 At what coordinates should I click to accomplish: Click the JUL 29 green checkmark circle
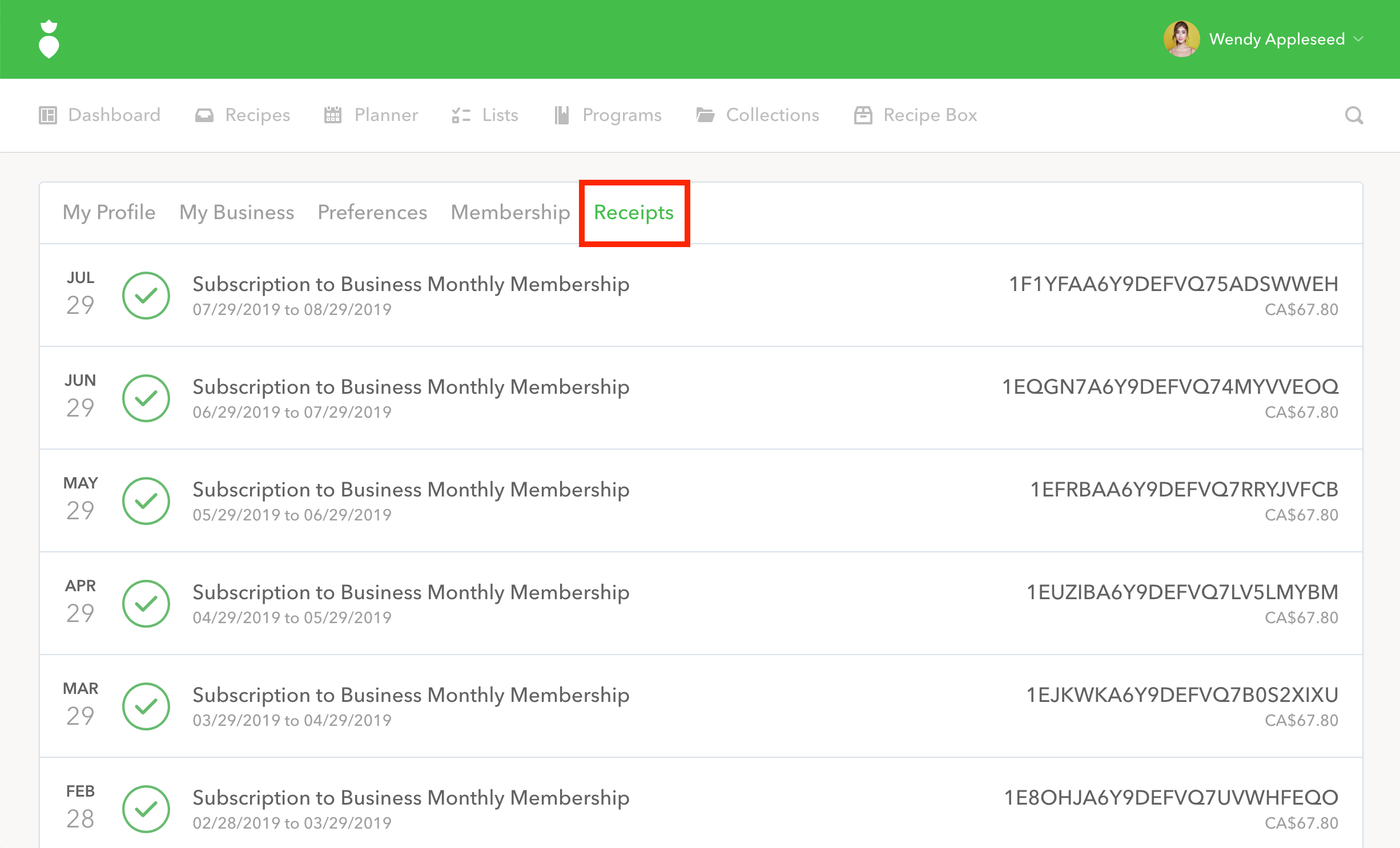[146, 296]
